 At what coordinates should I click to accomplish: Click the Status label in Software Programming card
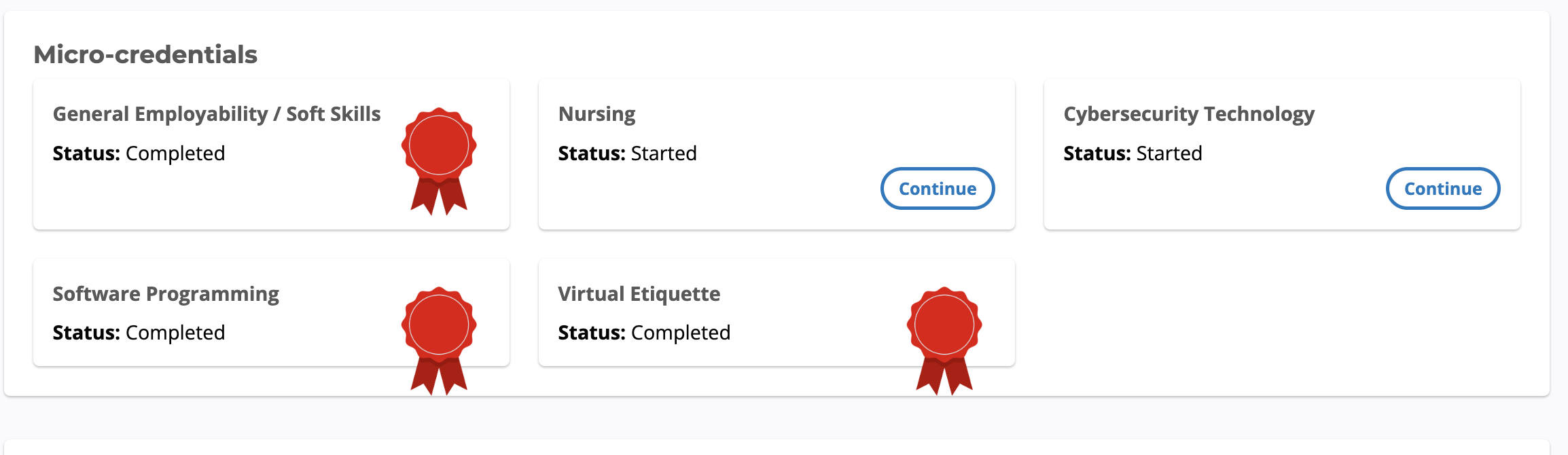(86, 333)
